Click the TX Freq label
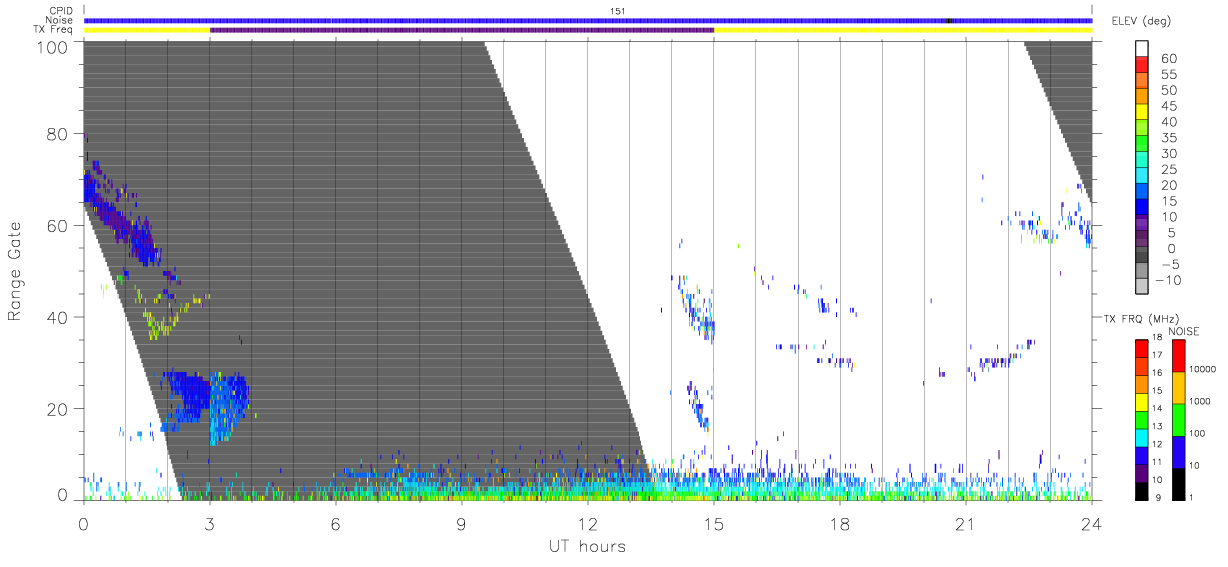Screen dimensions: 1228x567 point(55,30)
